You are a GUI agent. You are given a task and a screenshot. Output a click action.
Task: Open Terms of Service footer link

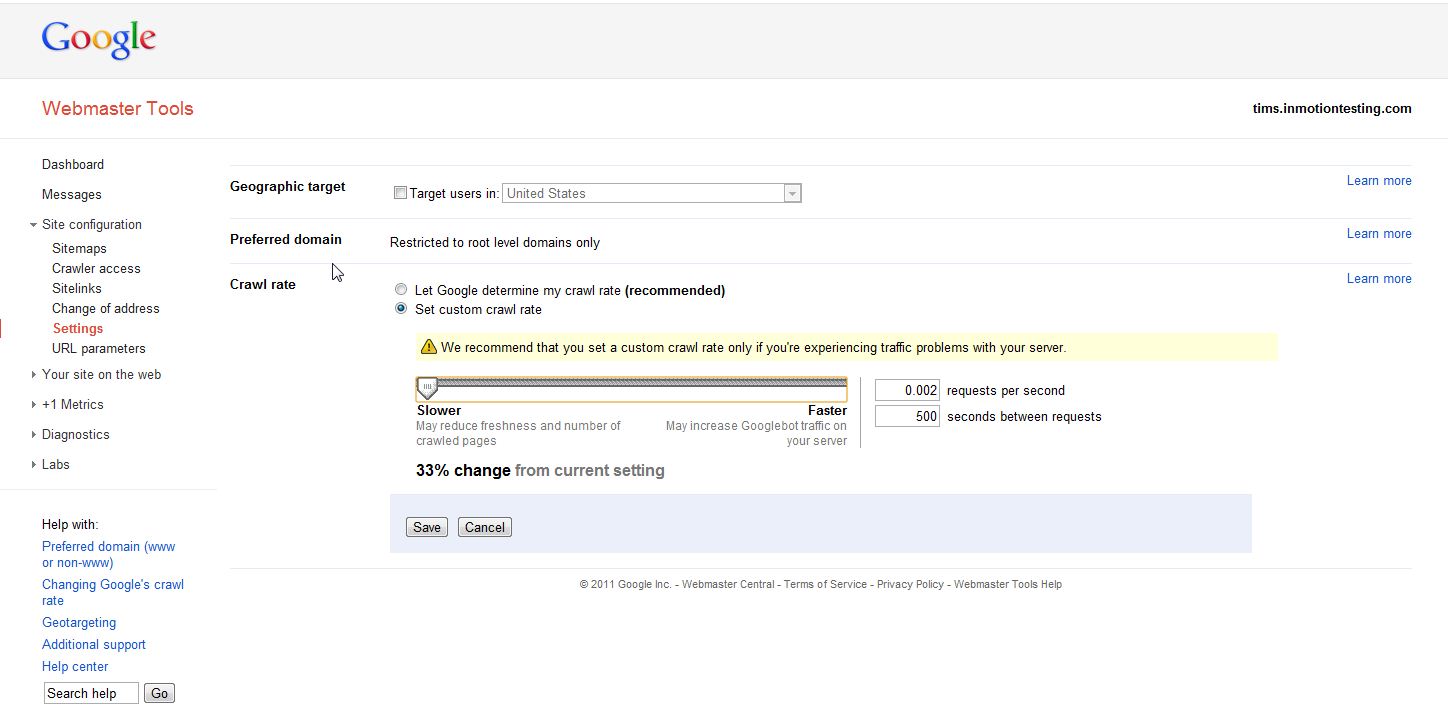click(825, 584)
